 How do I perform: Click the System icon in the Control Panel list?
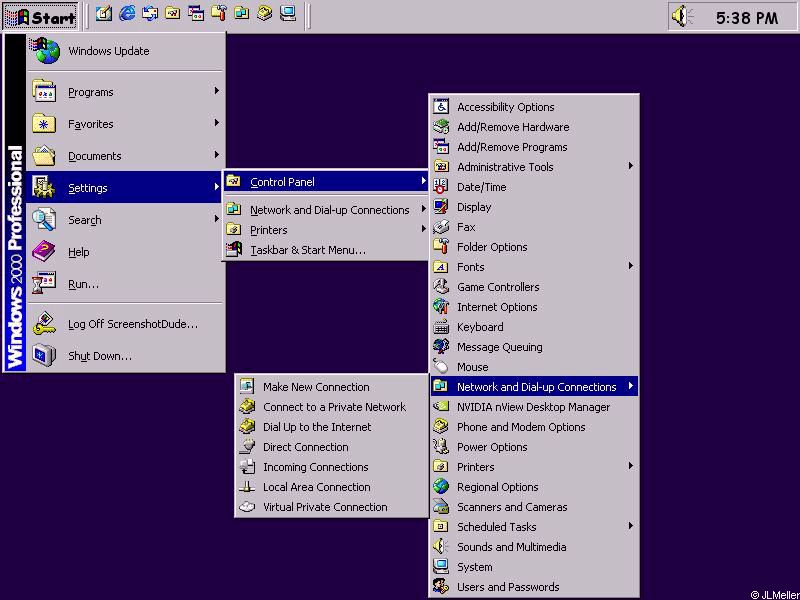(x=441, y=566)
